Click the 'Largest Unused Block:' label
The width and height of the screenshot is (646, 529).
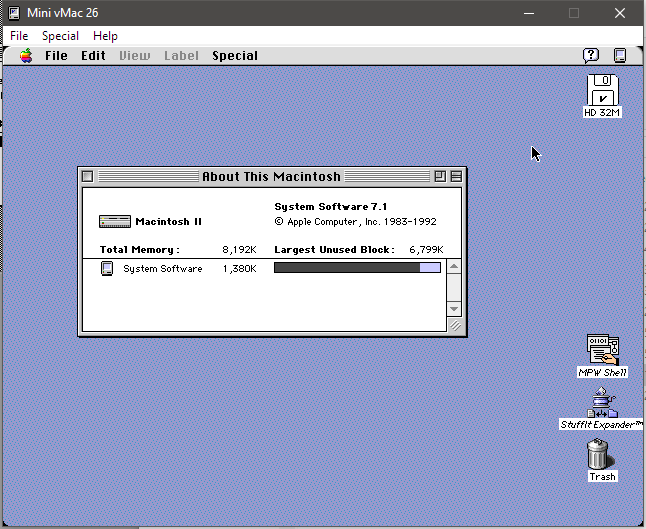335,250
